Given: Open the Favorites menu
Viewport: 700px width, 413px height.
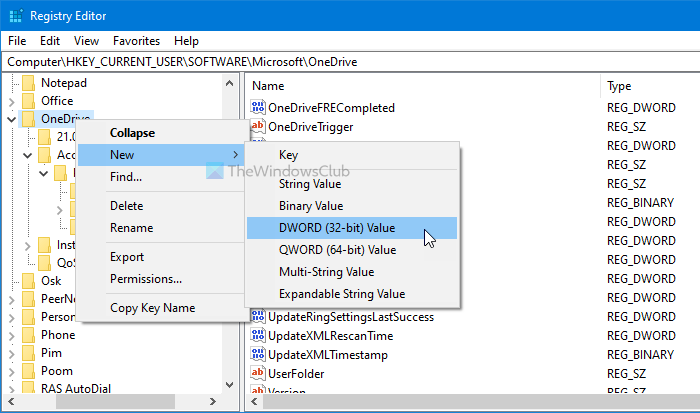Looking at the screenshot, I should tap(136, 41).
